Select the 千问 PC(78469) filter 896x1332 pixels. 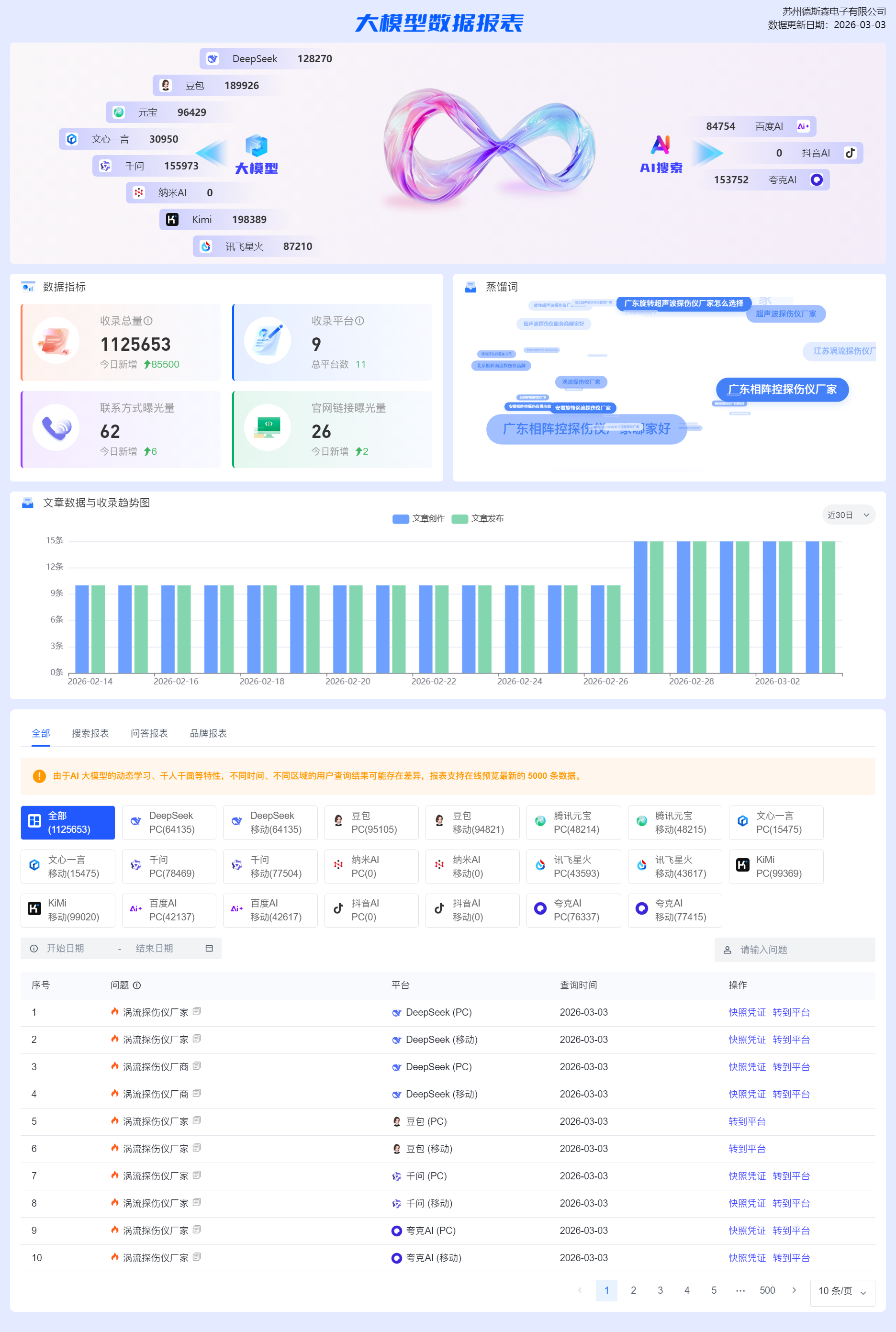169,867
